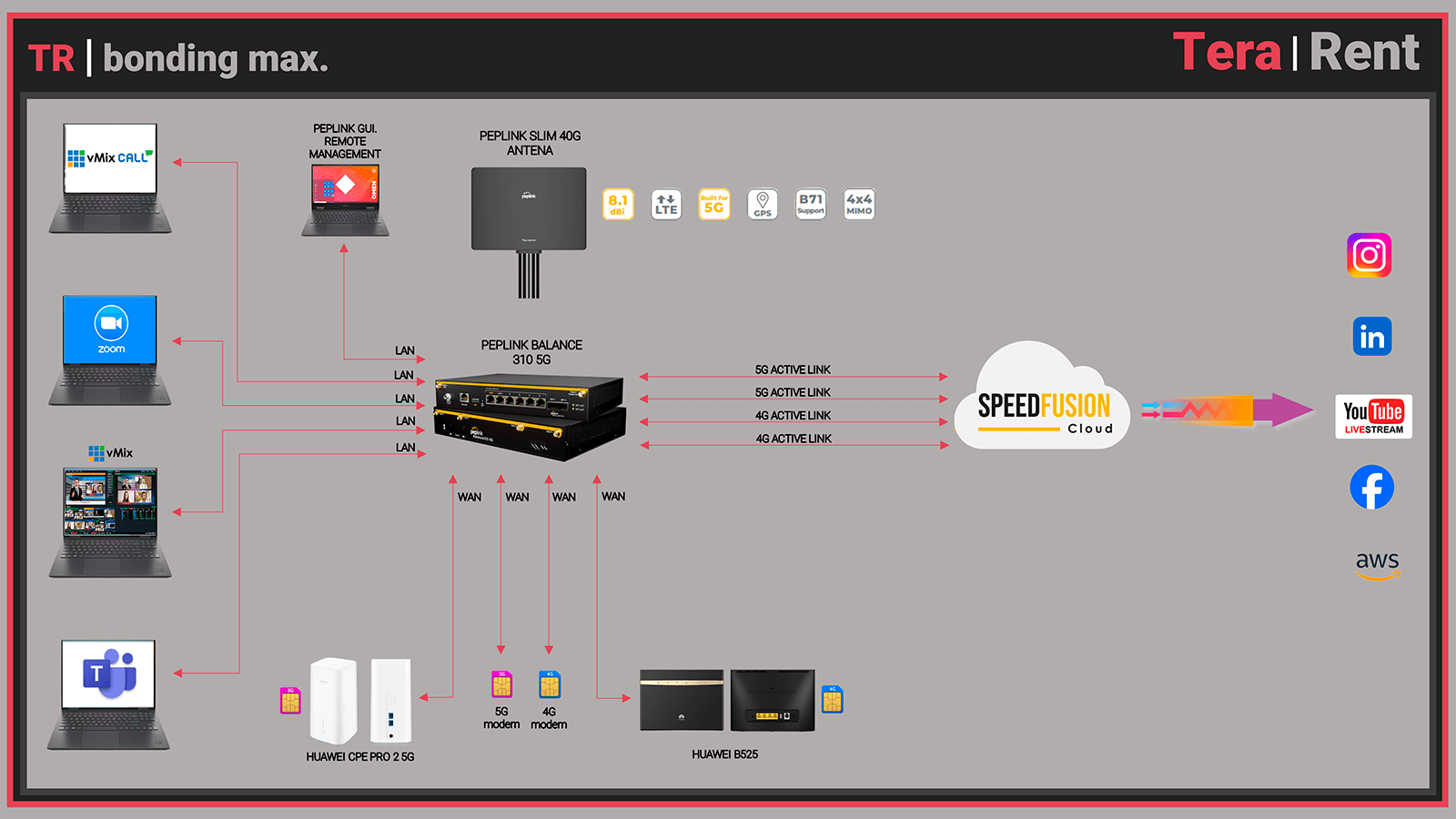The height and width of the screenshot is (819, 1456).
Task: Click the second 5G ACTIVE LINK label
Action: [793, 392]
